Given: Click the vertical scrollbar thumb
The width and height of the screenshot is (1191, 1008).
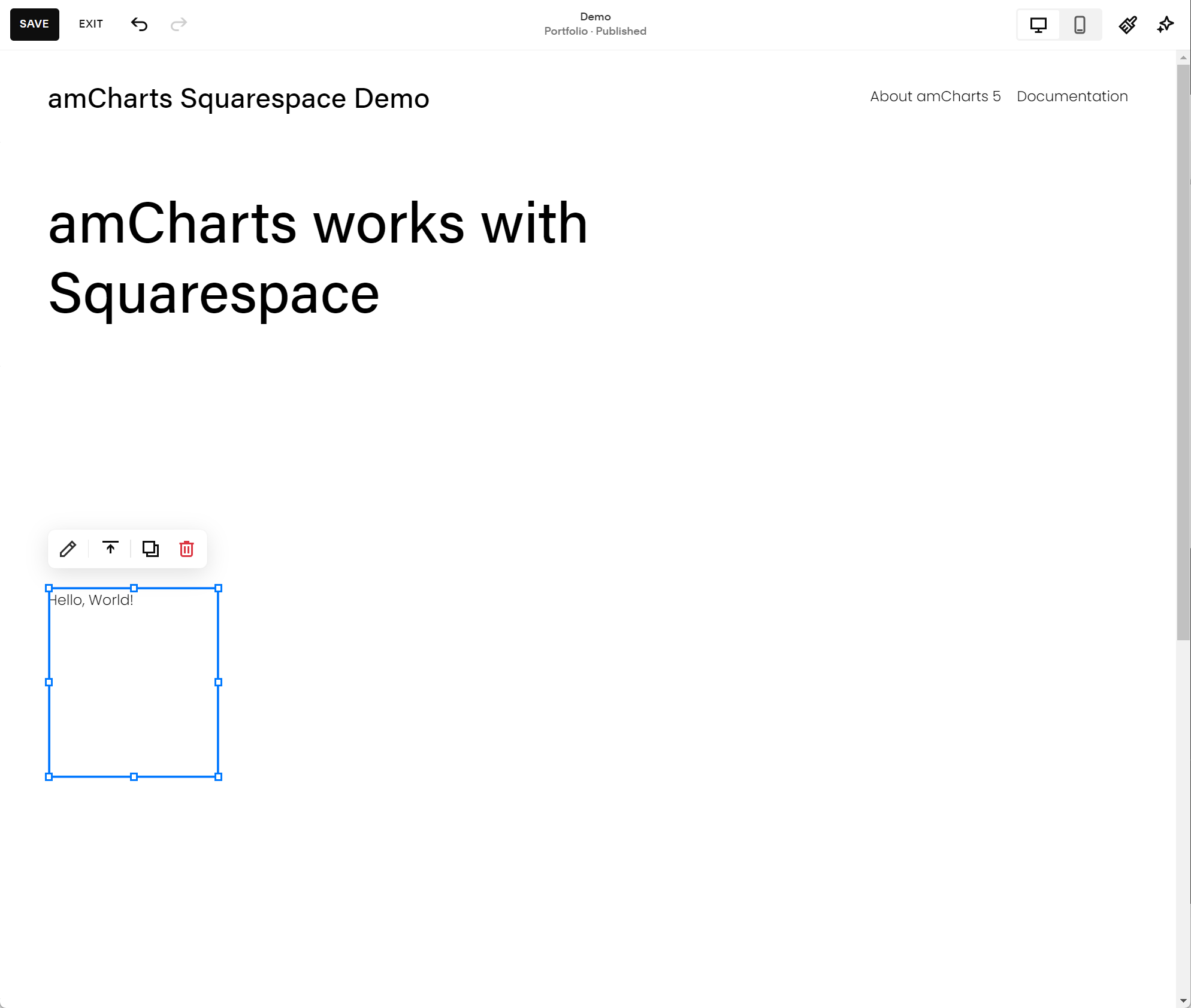Looking at the screenshot, I should point(1183,353).
